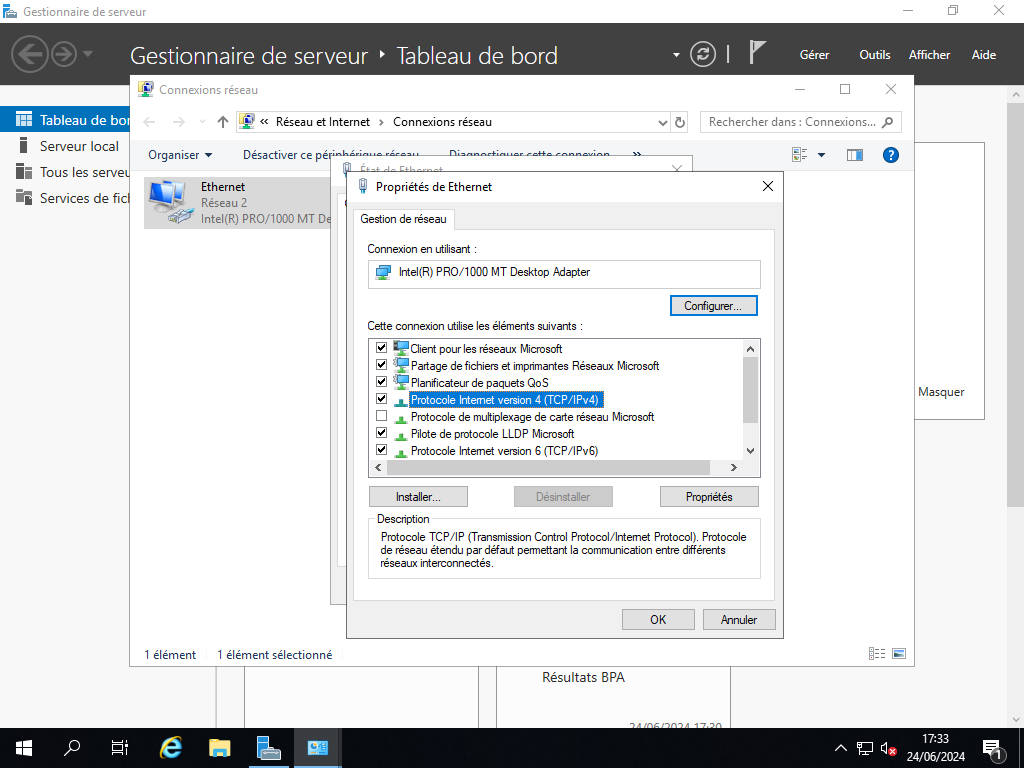Click the Server Manager refresh icon
The image size is (1024, 768).
[704, 54]
